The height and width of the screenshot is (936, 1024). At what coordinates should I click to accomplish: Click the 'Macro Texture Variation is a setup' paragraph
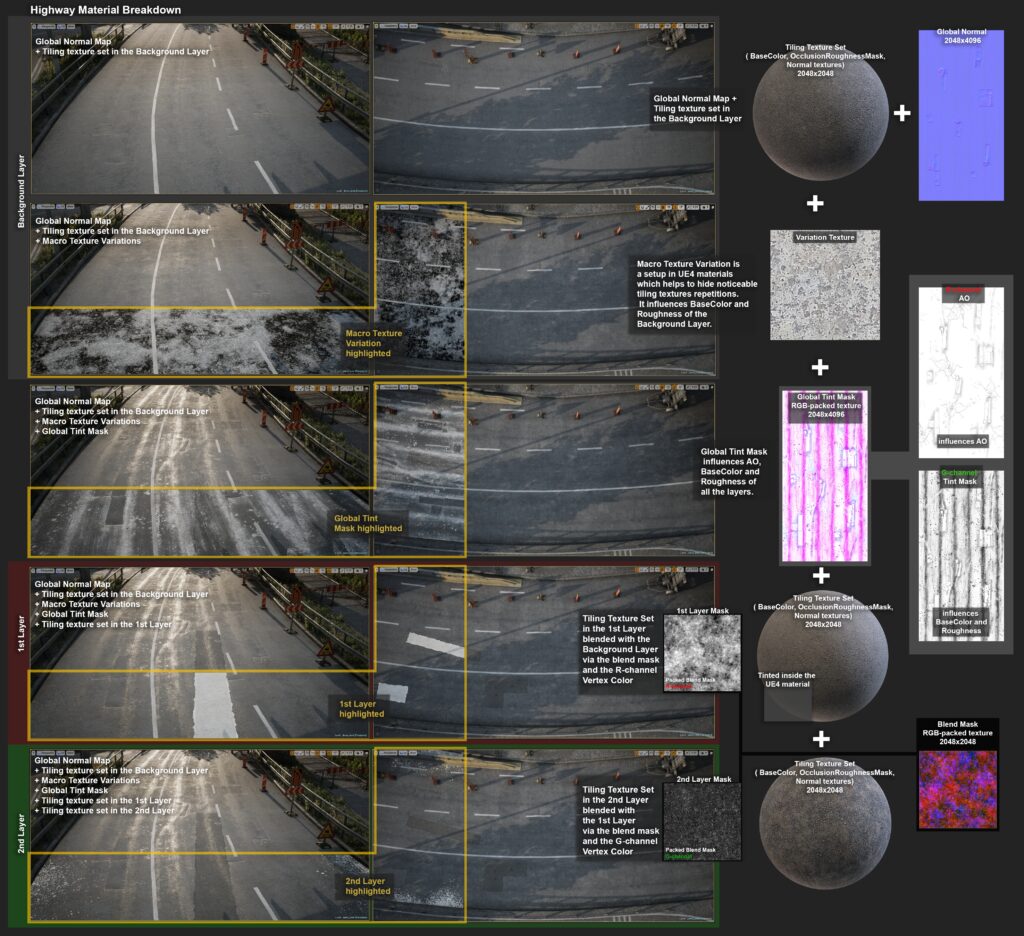pyautogui.click(x=697, y=294)
